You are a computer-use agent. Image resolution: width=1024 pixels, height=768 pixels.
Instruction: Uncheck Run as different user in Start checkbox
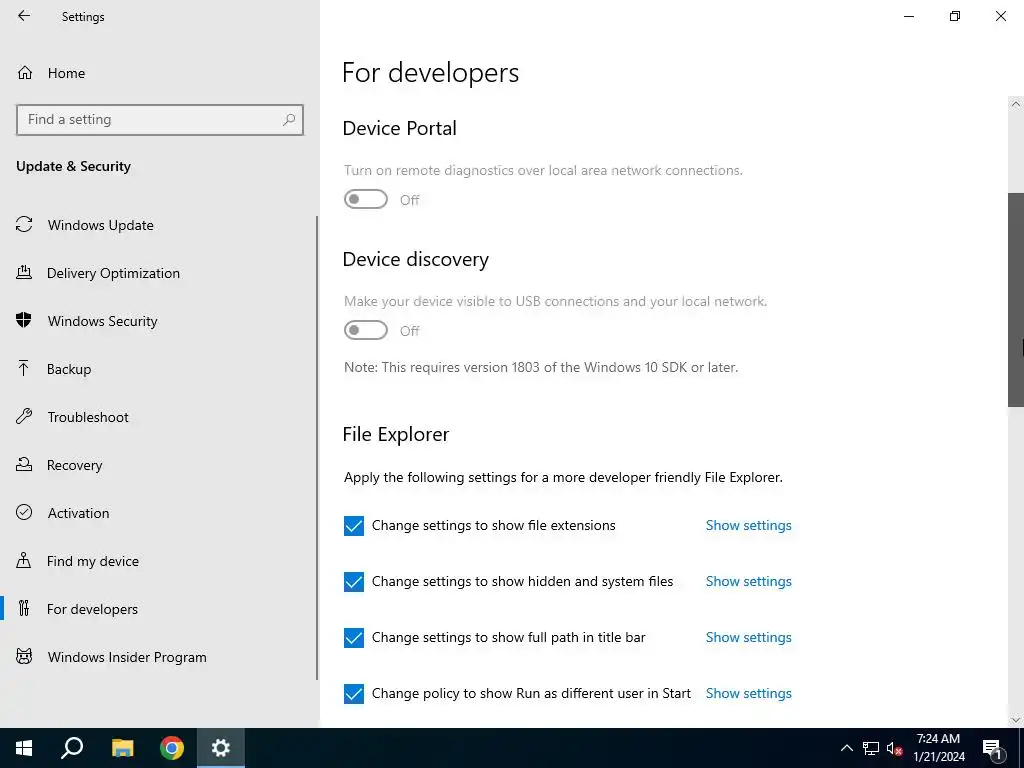click(353, 694)
